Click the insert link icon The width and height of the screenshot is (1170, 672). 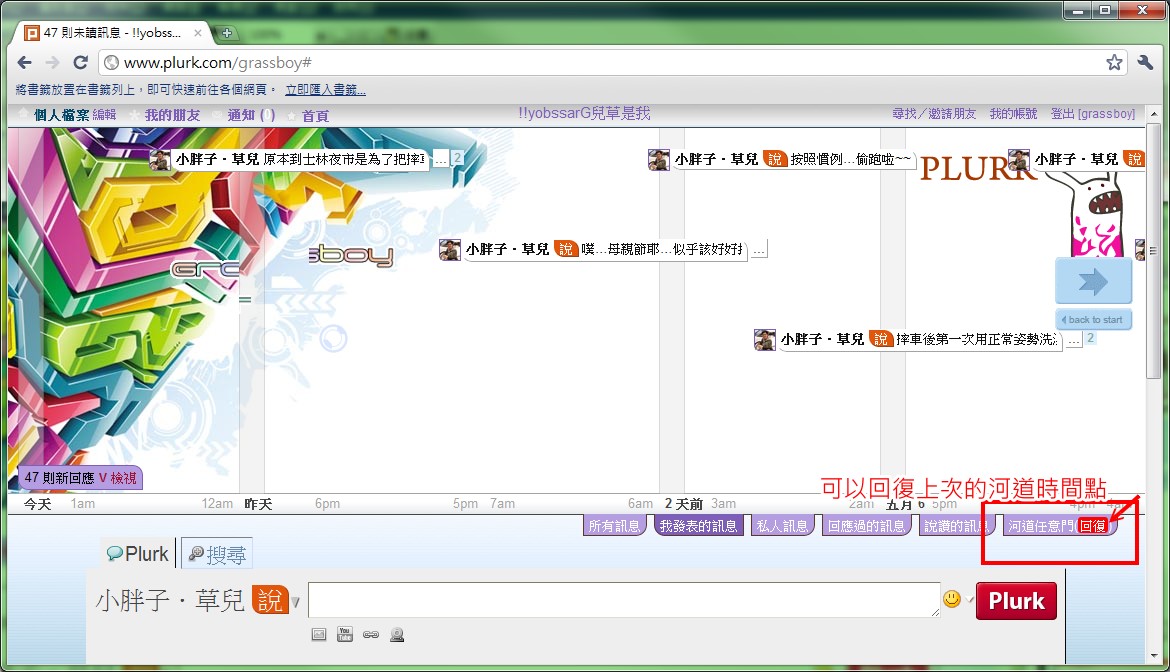[371, 635]
